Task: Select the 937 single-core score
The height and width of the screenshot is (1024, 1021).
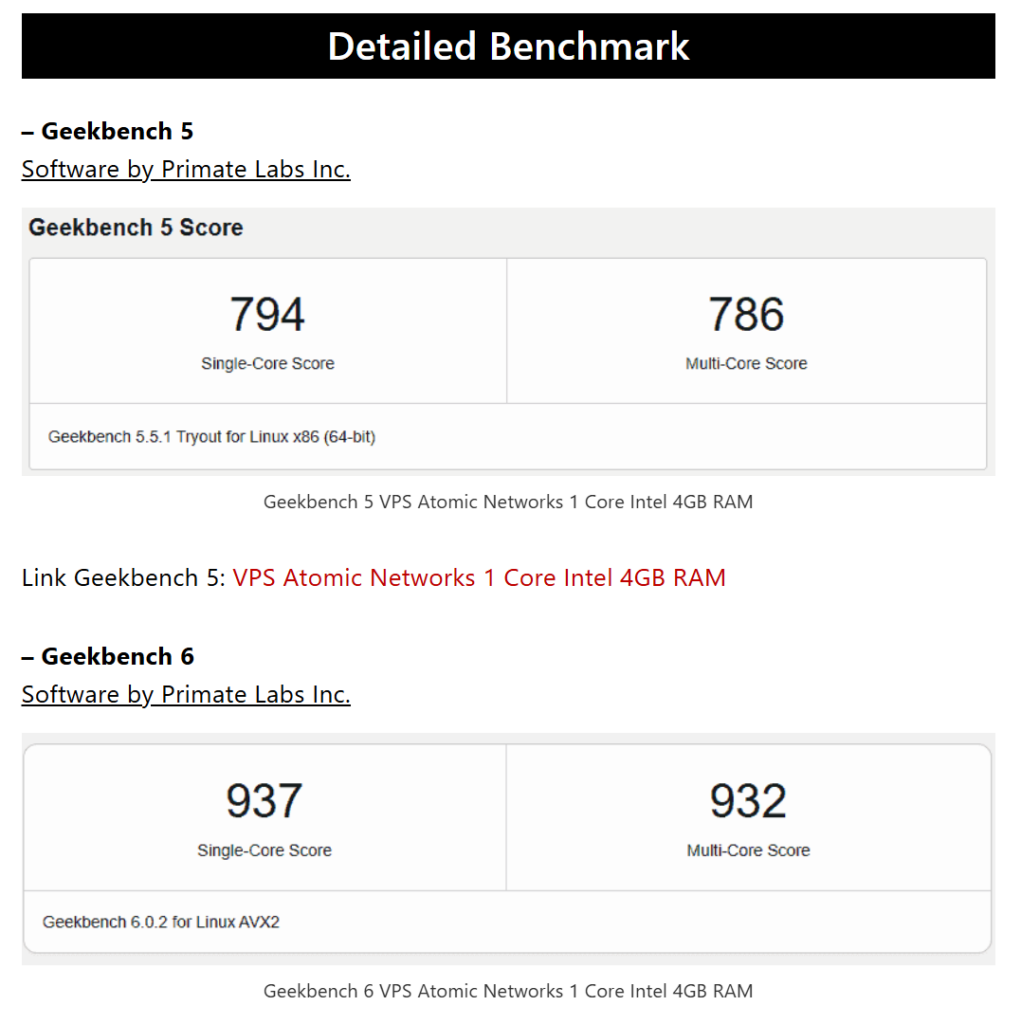Action: pyautogui.click(x=264, y=801)
